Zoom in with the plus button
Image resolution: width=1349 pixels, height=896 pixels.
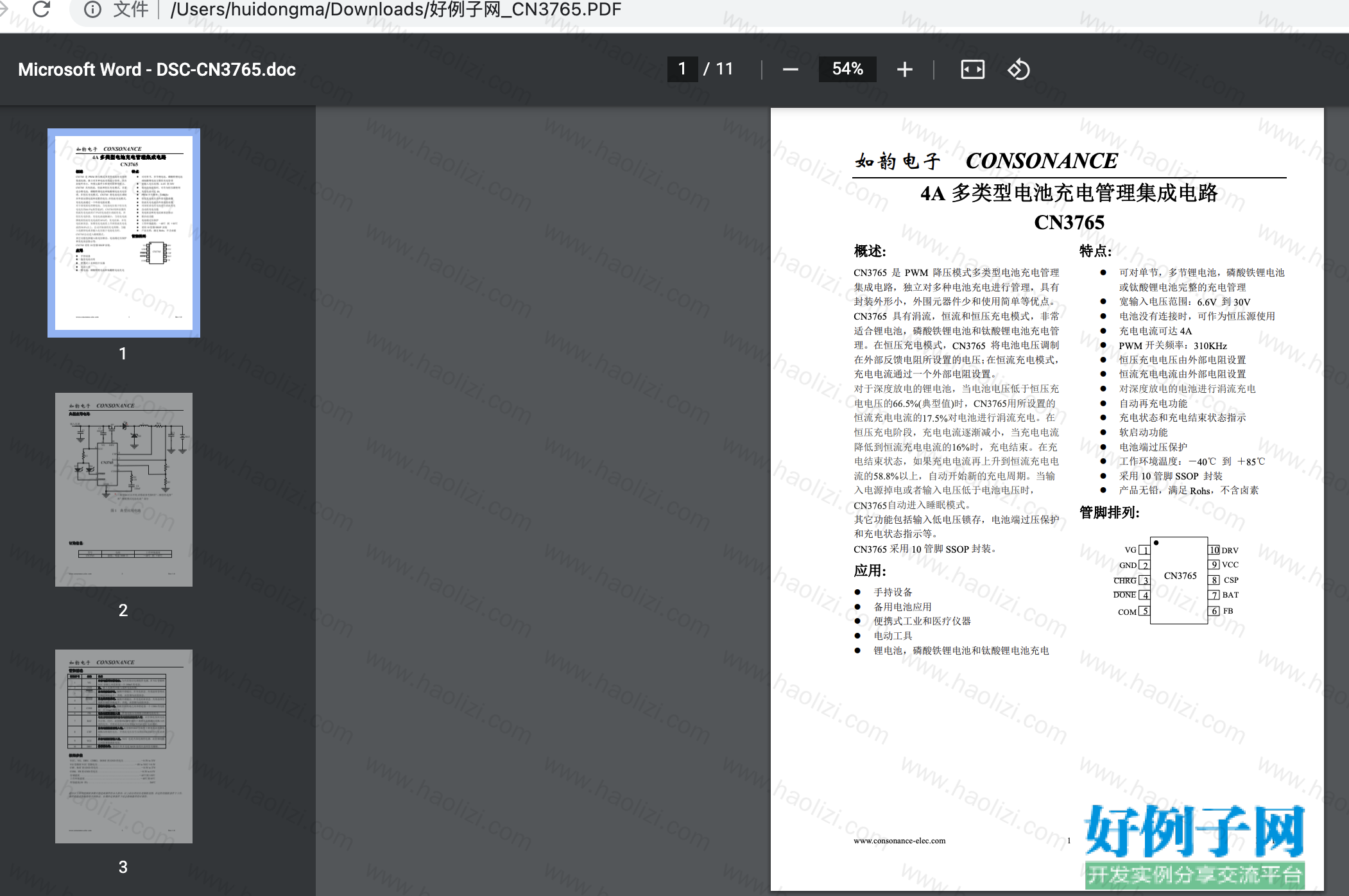click(x=904, y=69)
